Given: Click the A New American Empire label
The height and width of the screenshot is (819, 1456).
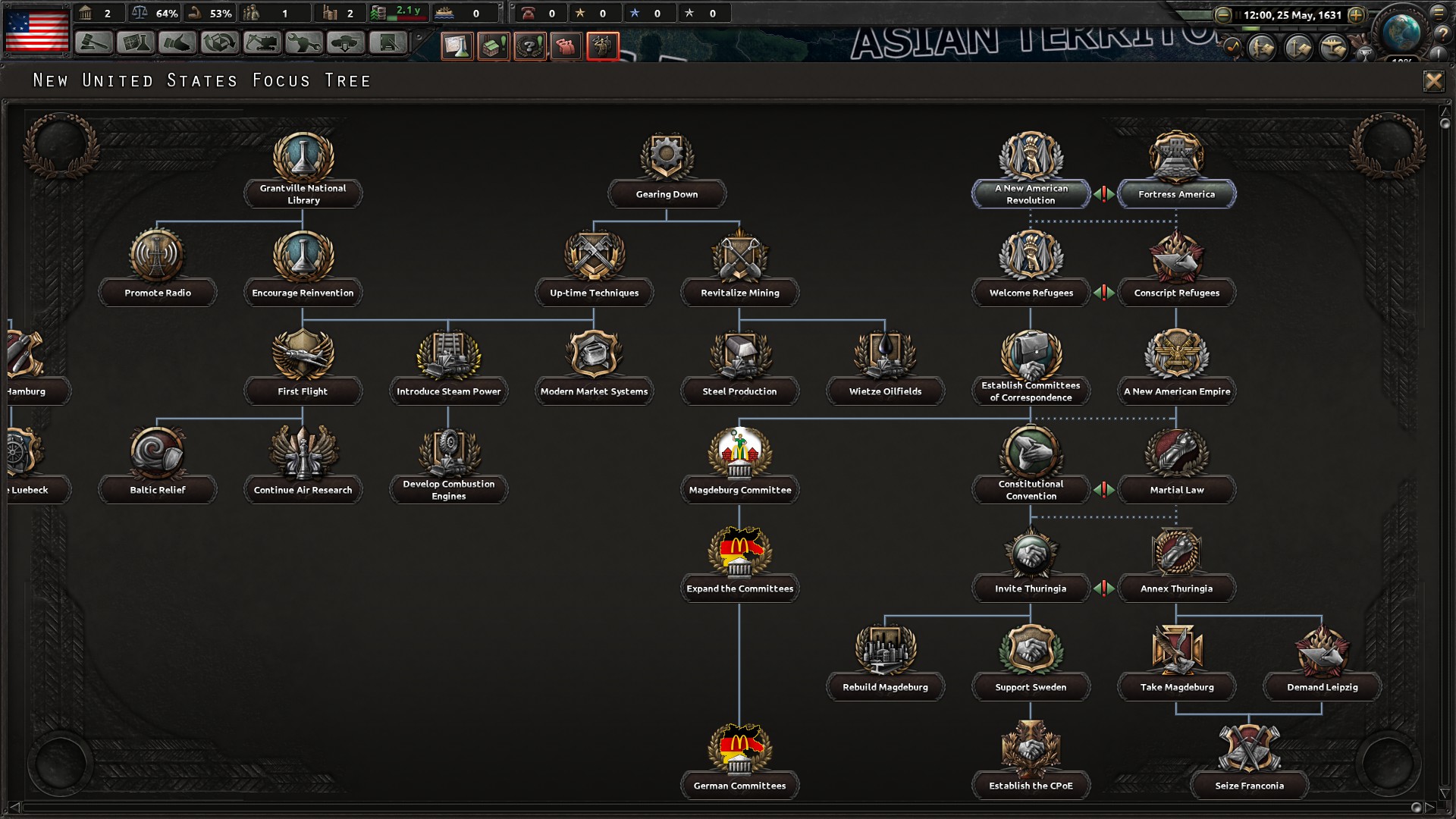Looking at the screenshot, I should [x=1176, y=391].
